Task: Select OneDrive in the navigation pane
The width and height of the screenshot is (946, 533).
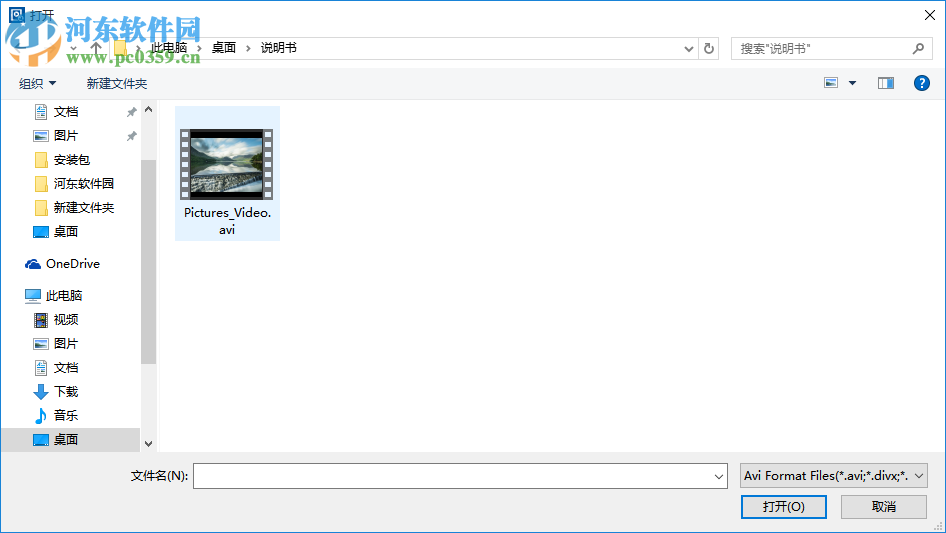Action: coord(72,264)
